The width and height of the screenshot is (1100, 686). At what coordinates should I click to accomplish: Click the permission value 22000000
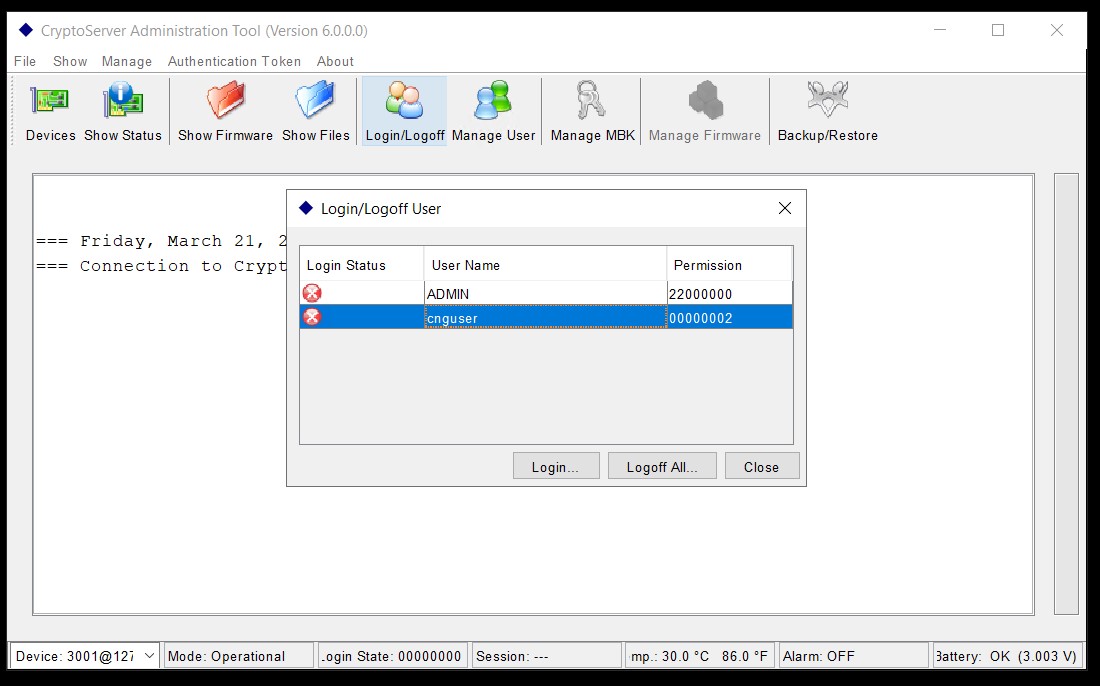(x=700, y=294)
